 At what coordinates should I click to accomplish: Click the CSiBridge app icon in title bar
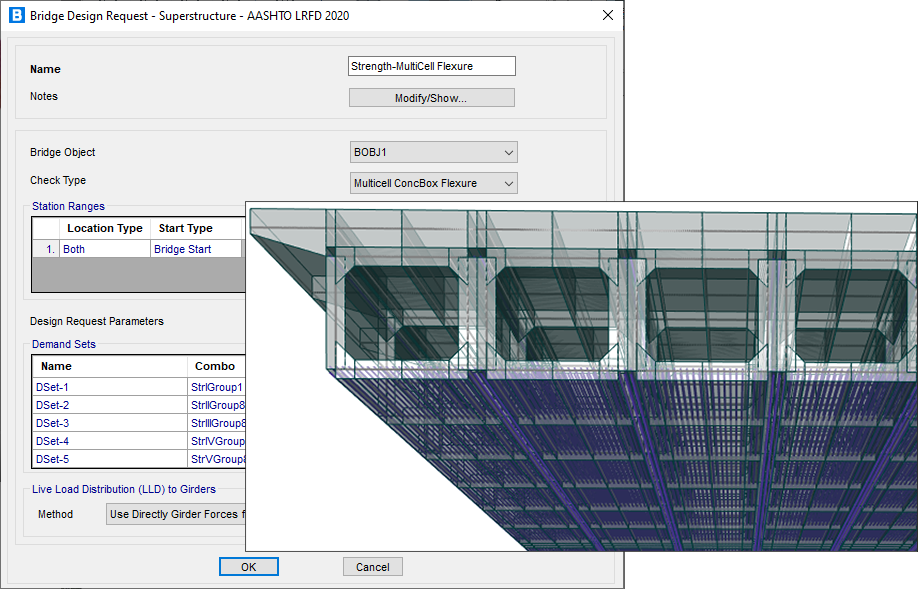17,15
